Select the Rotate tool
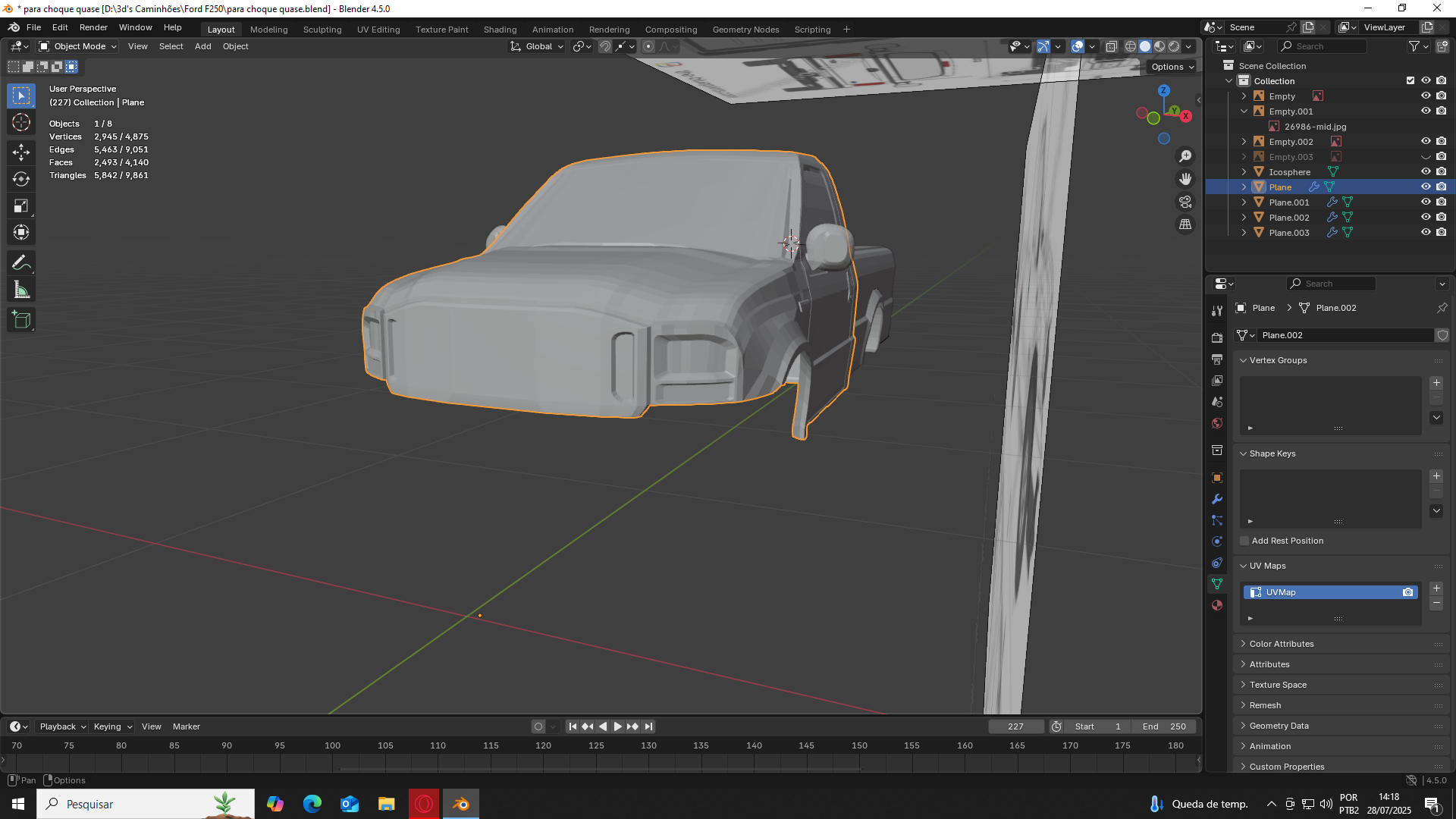Screen dimensions: 1456x819 tap(21, 179)
